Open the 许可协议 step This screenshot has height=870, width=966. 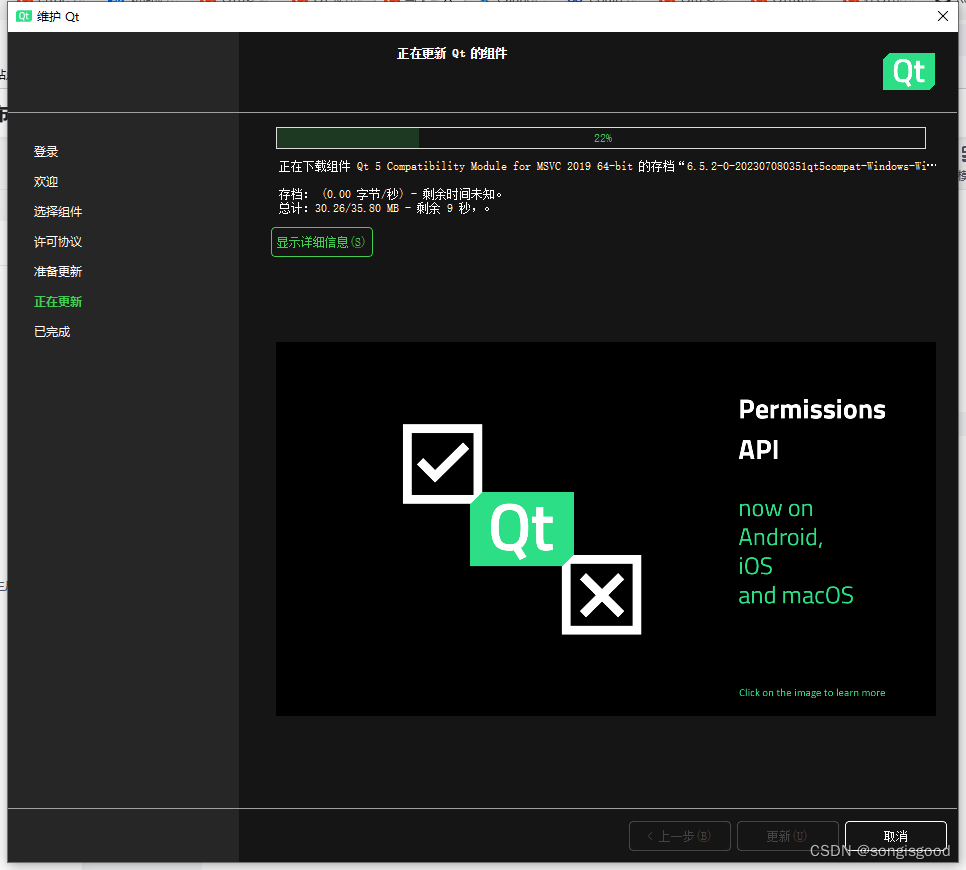57,241
